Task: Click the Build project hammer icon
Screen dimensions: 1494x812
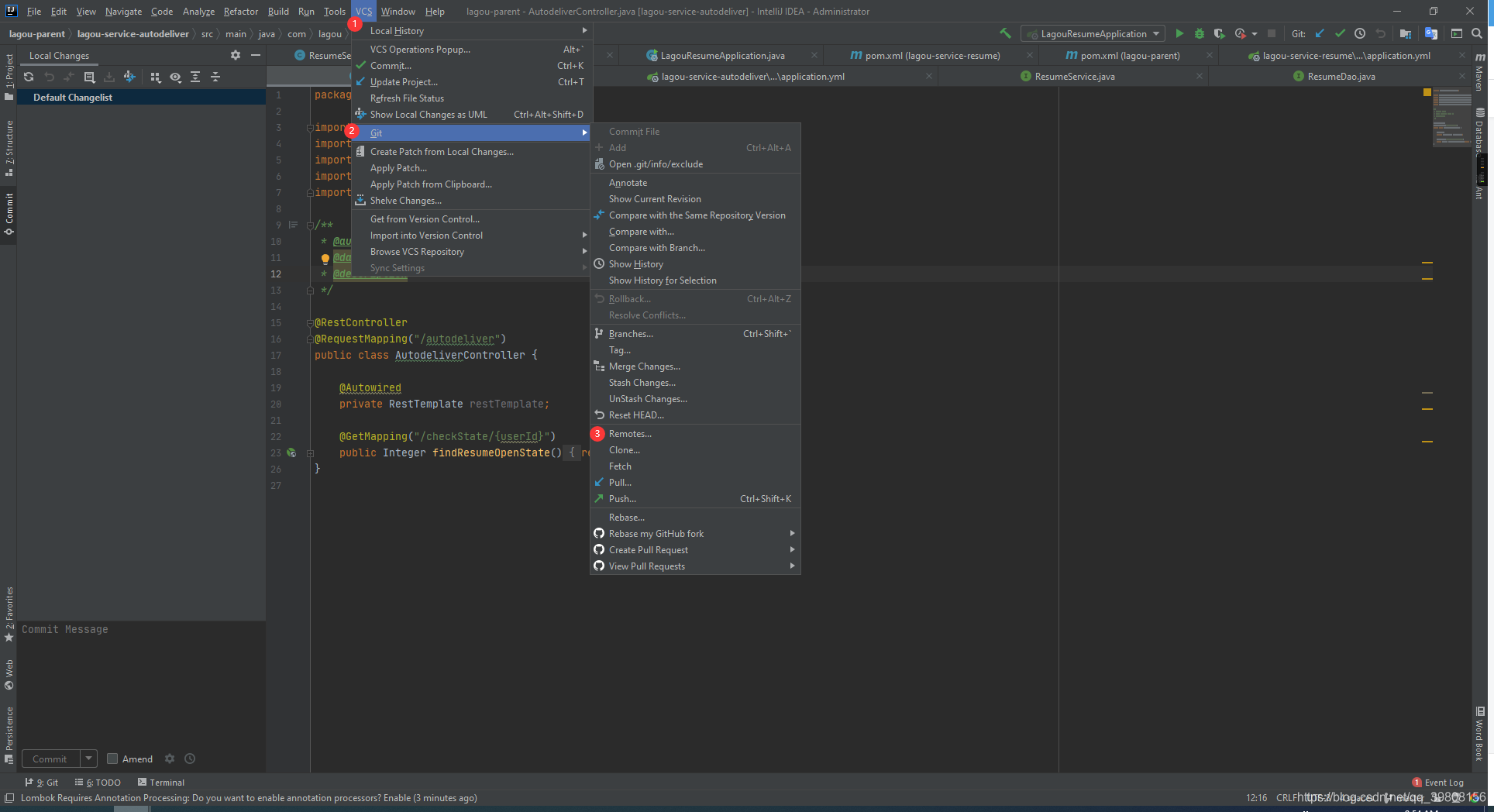Action: [1006, 33]
